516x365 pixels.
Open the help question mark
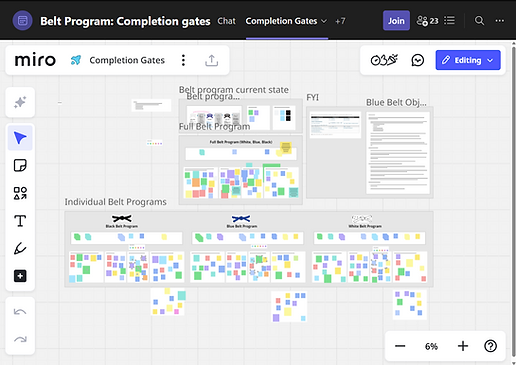(490, 346)
